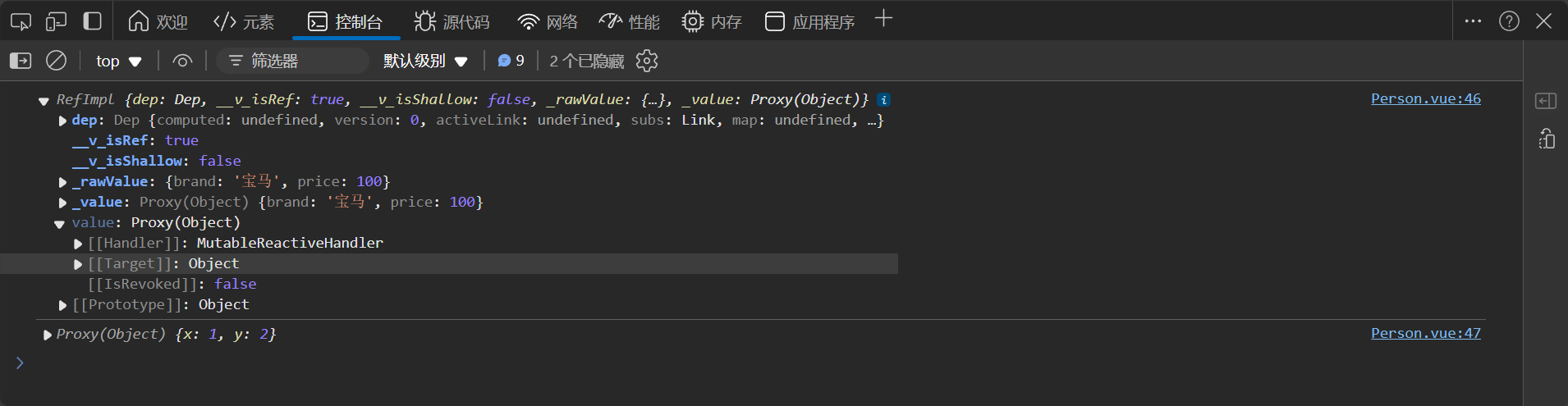Click the help question mark icon
The image size is (1568, 406).
coord(1509,21)
